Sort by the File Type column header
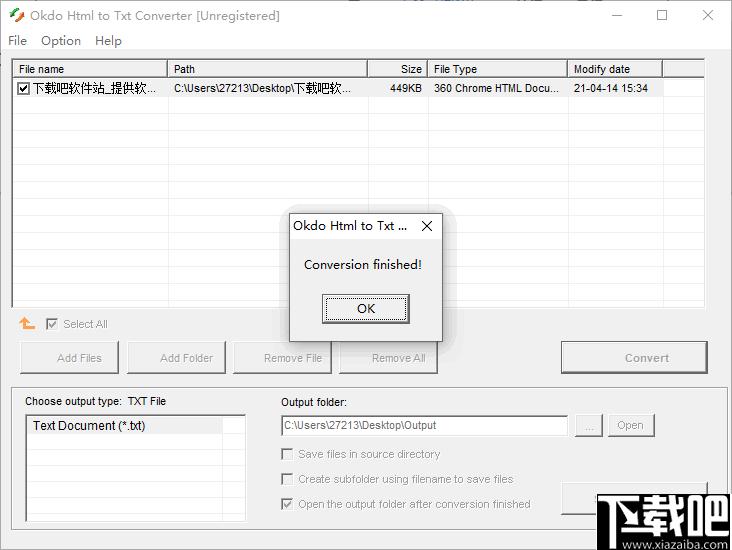732x550 pixels. tap(498, 69)
